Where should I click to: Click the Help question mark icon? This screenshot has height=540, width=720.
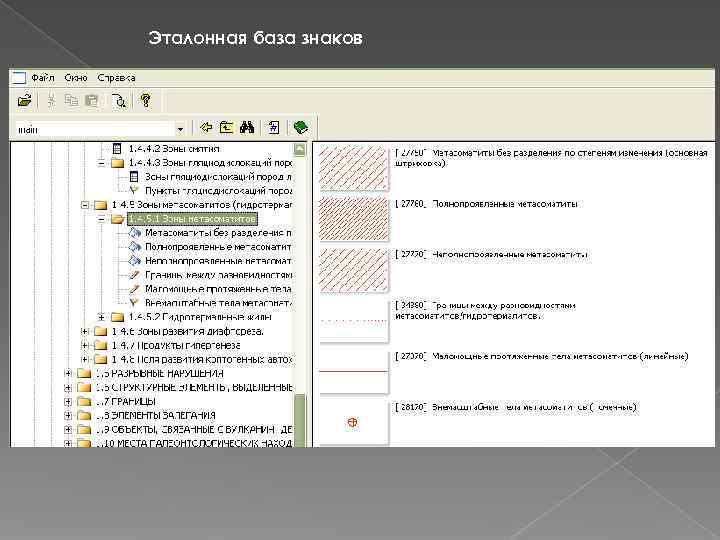[146, 101]
